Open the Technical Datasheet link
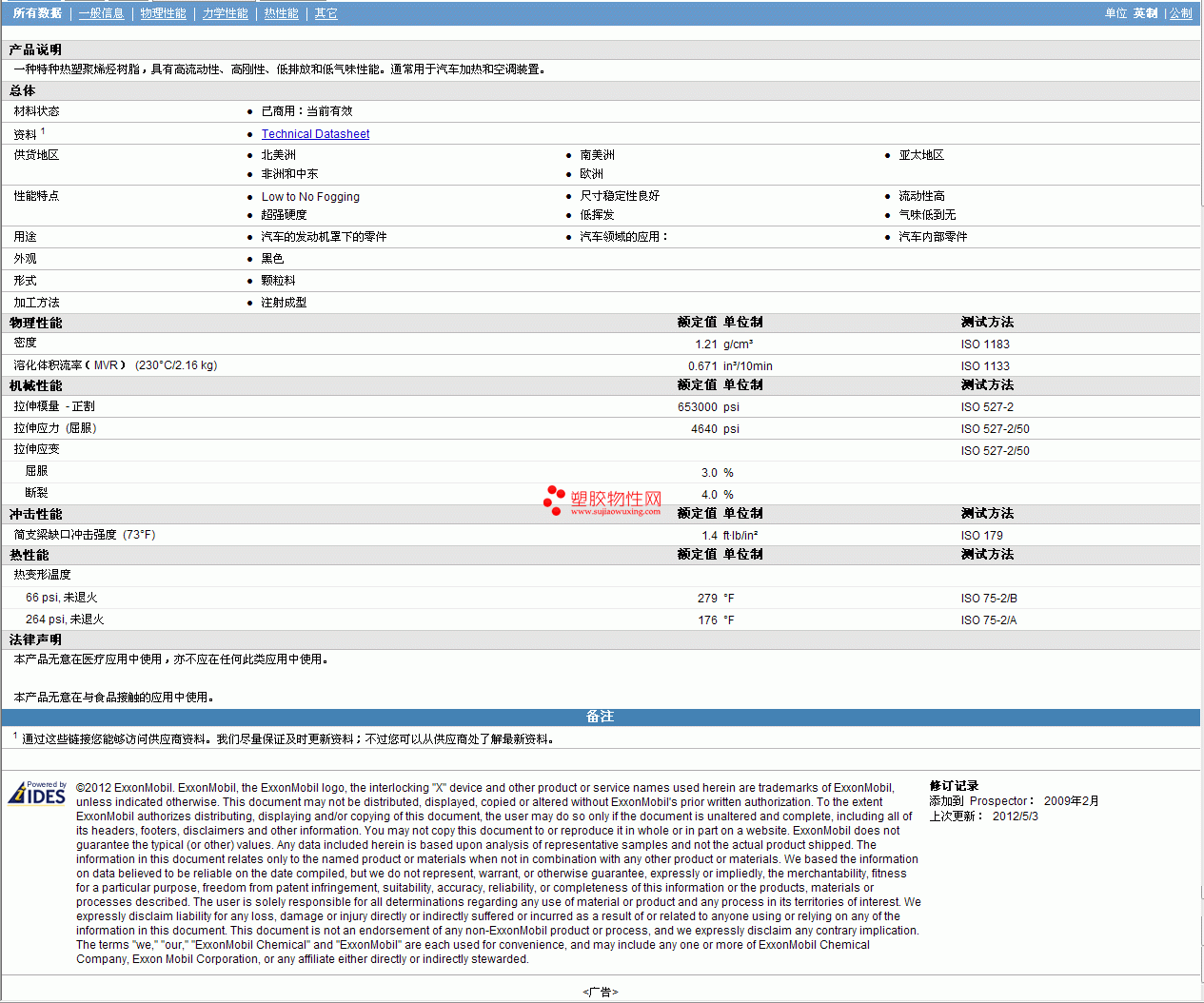Image resolution: width=1204 pixels, height=1003 pixels. pyautogui.click(x=315, y=134)
